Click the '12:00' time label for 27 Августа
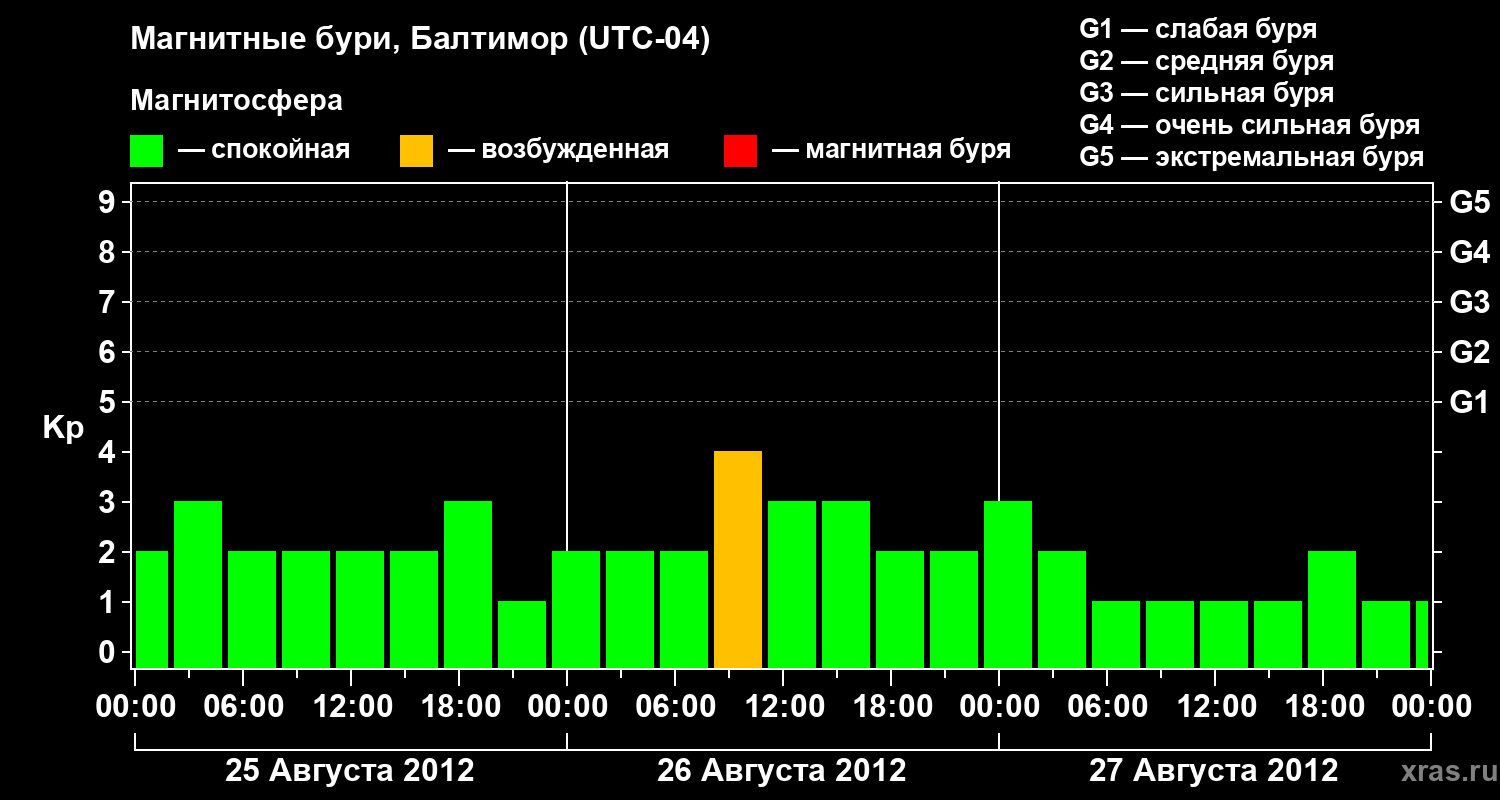The height and width of the screenshot is (800, 1500). click(1216, 707)
